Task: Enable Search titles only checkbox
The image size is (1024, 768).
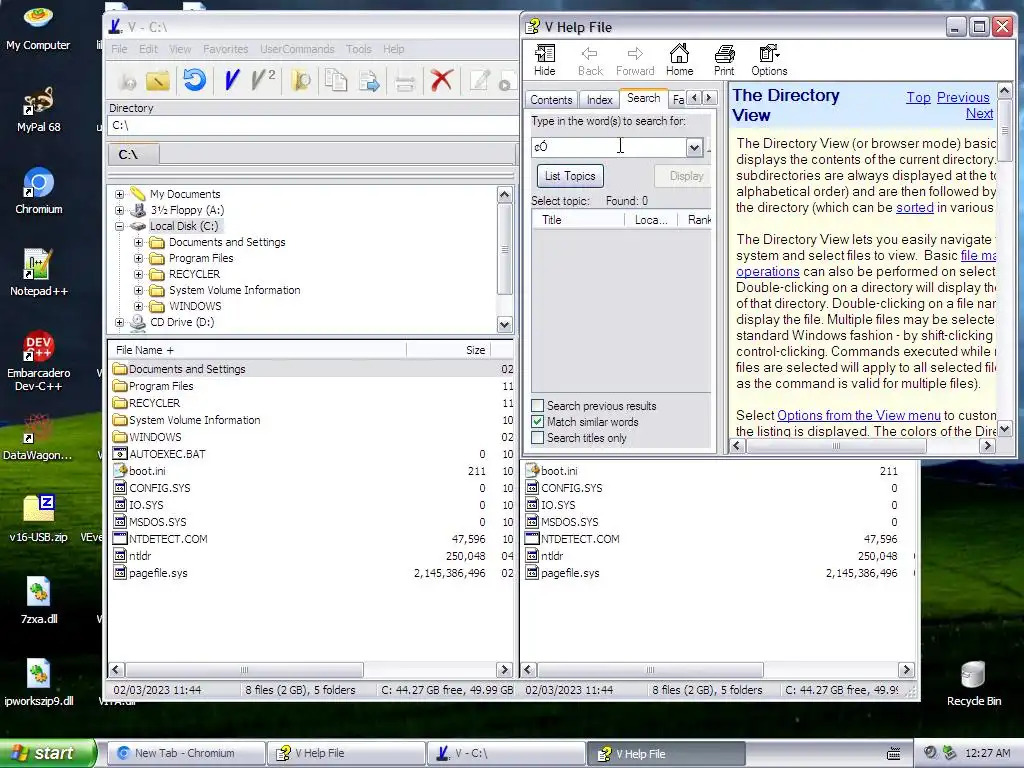Action: tap(537, 438)
